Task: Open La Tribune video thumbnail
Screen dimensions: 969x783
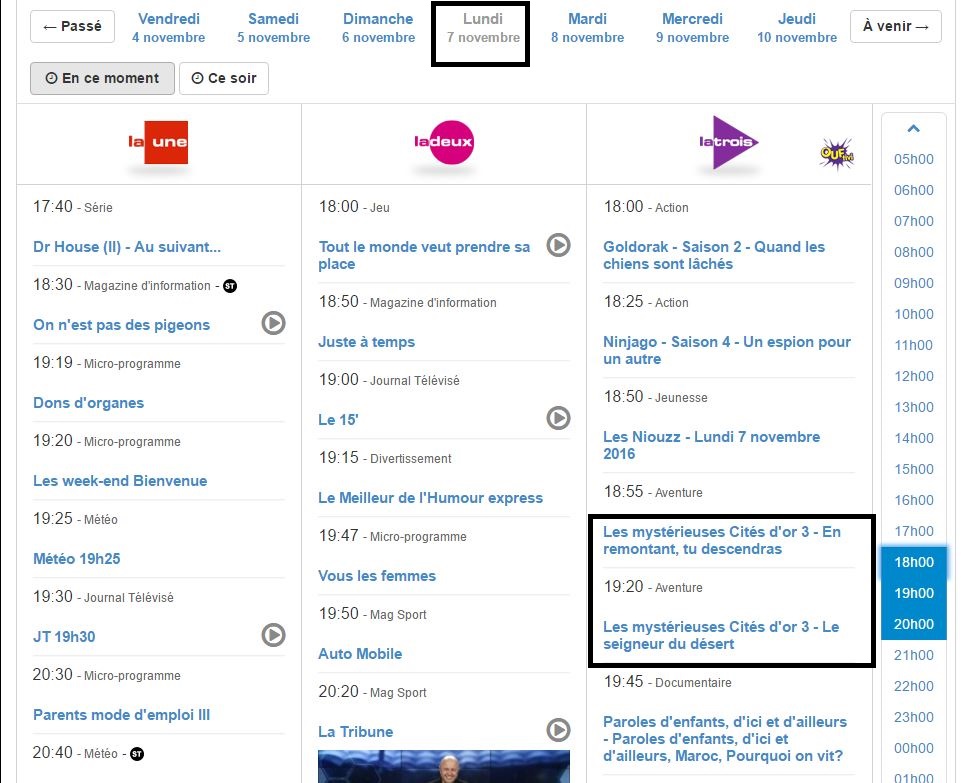Action: tap(443, 767)
